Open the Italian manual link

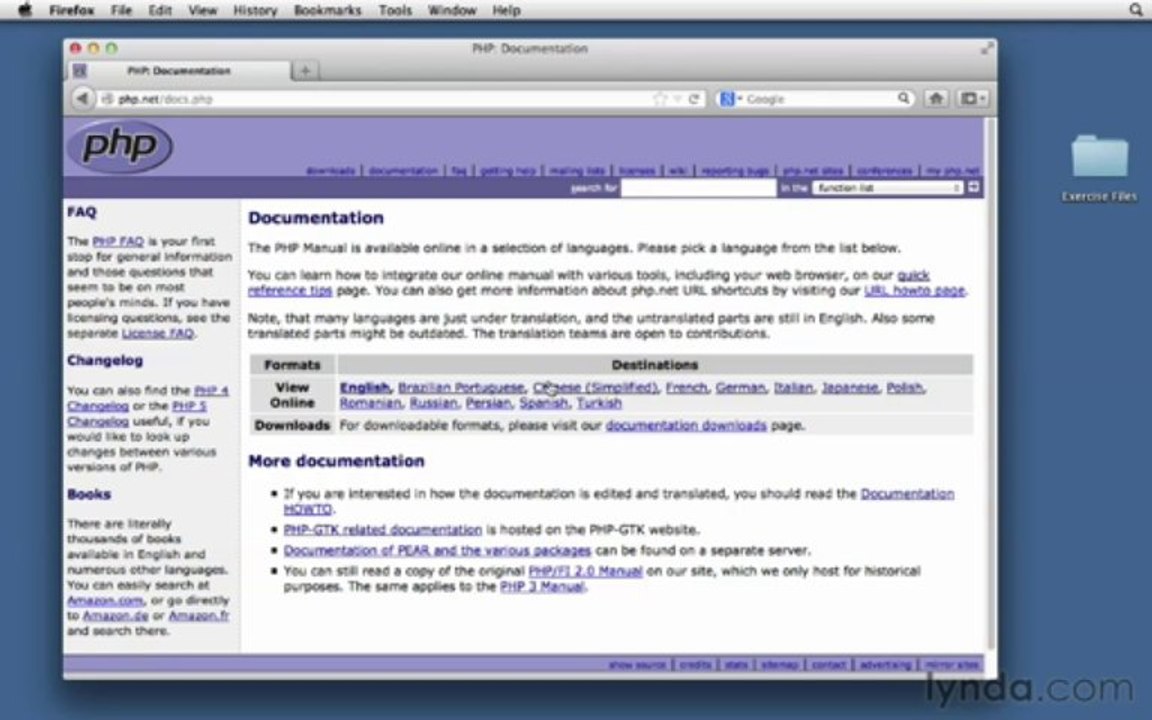coord(793,387)
